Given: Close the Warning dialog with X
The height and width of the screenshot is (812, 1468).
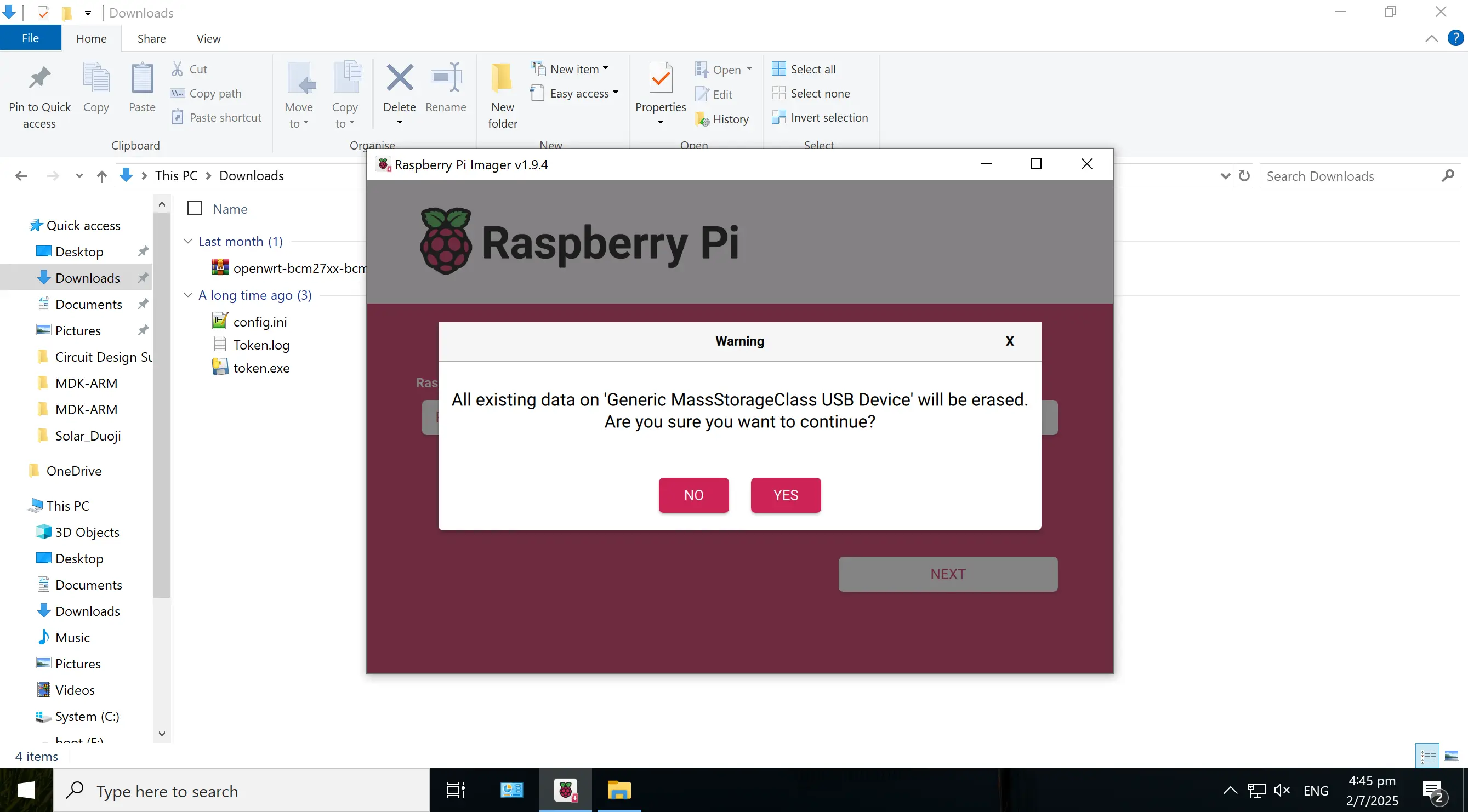Looking at the screenshot, I should [1010, 341].
